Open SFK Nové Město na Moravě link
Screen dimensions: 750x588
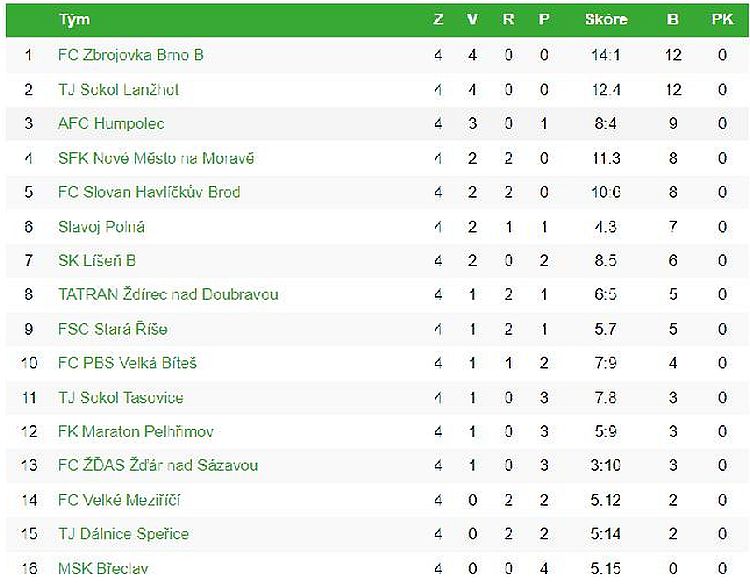coord(156,158)
